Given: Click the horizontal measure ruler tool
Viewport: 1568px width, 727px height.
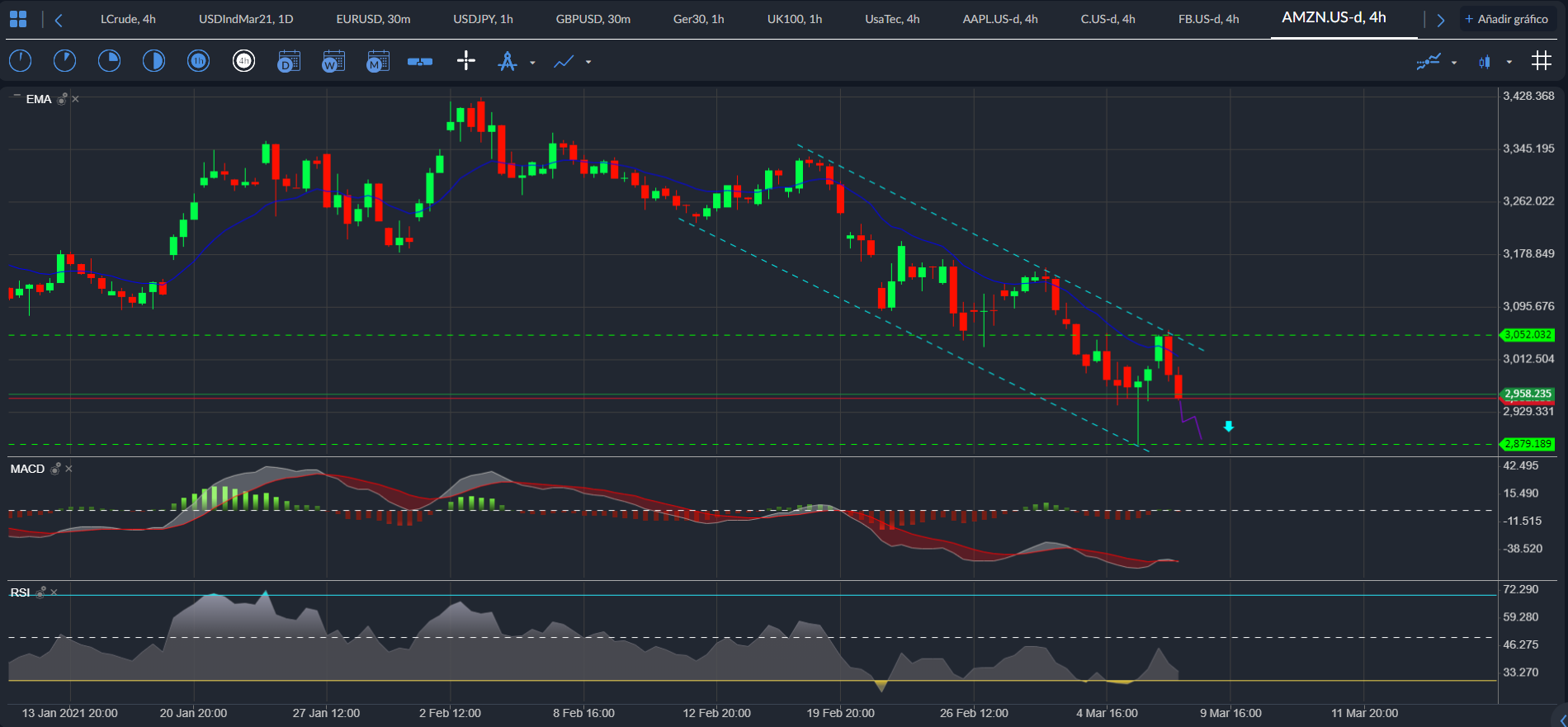Looking at the screenshot, I should pos(420,61).
